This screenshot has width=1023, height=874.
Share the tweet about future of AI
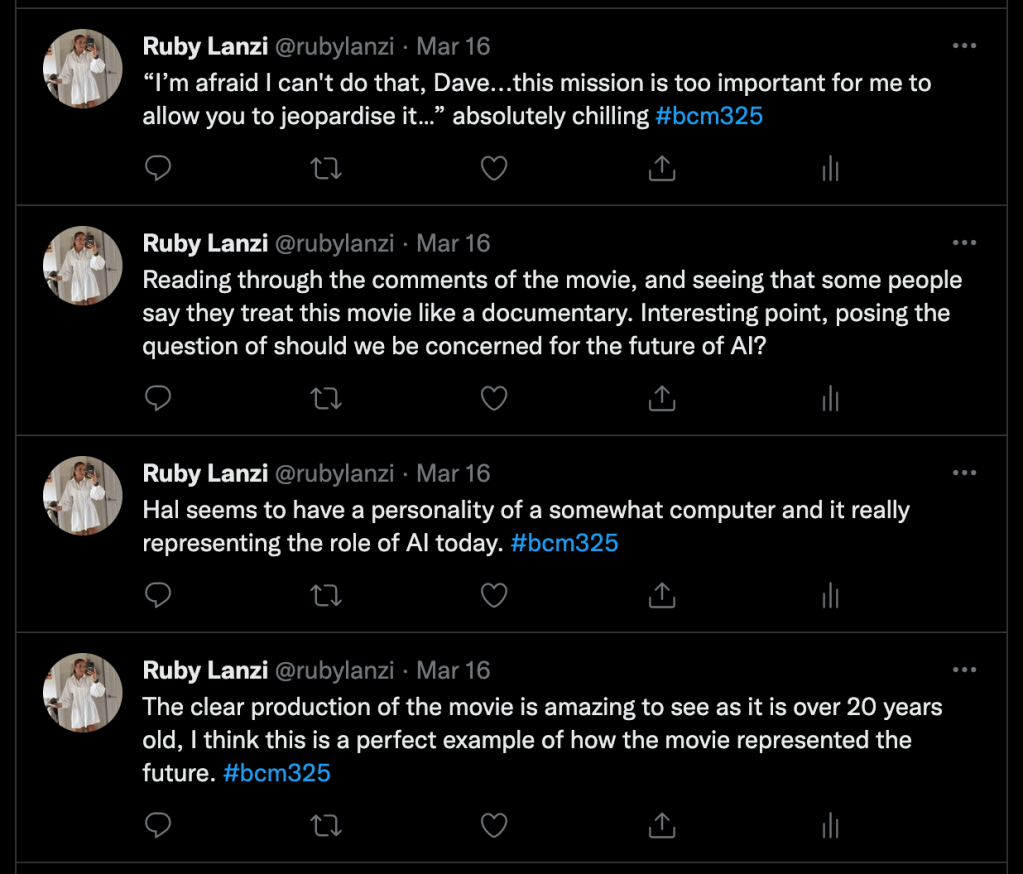tap(661, 399)
